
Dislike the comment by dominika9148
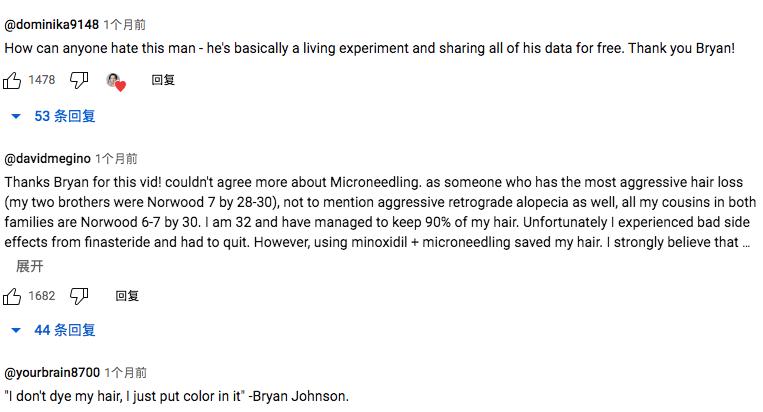coord(79,80)
